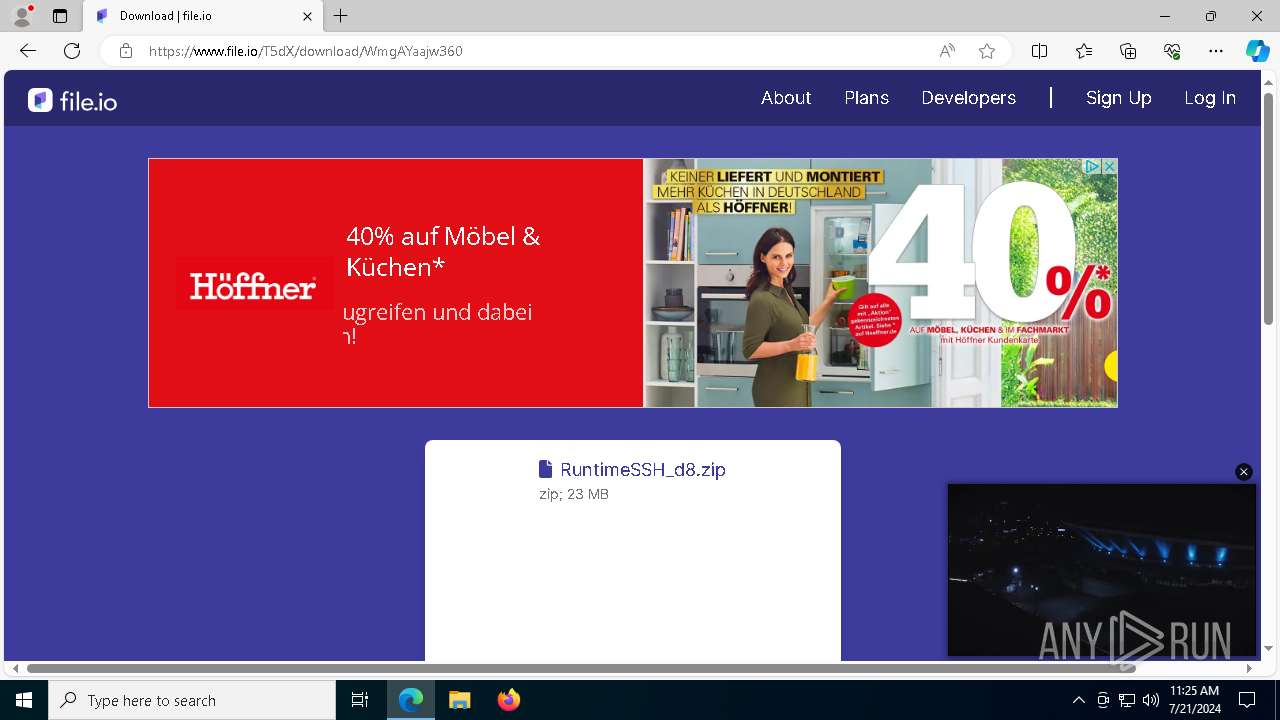Switch to the Download | file.io tab
Image resolution: width=1280 pixels, height=720 pixels.
tap(203, 16)
